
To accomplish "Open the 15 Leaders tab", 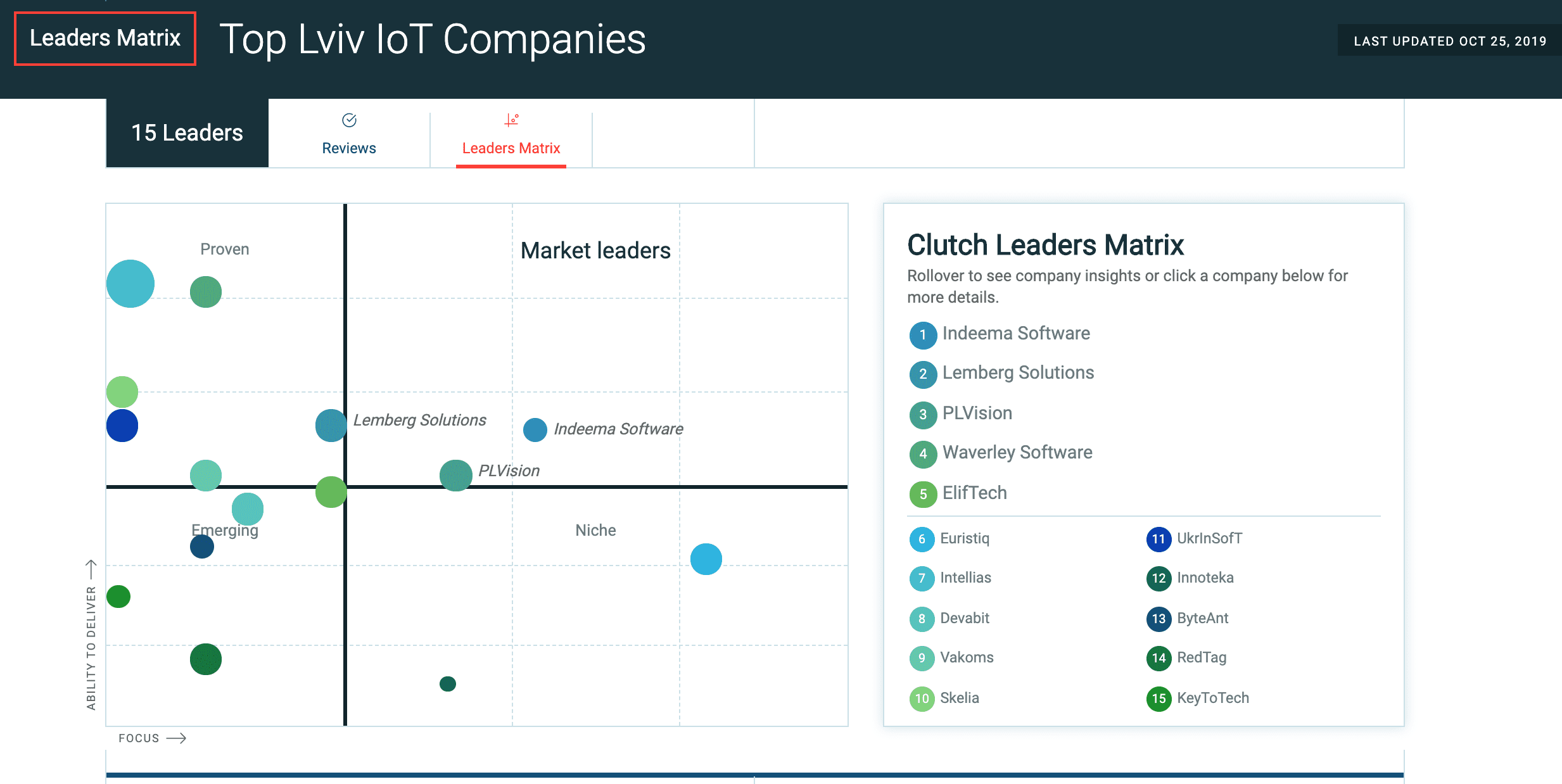I will 187,133.
